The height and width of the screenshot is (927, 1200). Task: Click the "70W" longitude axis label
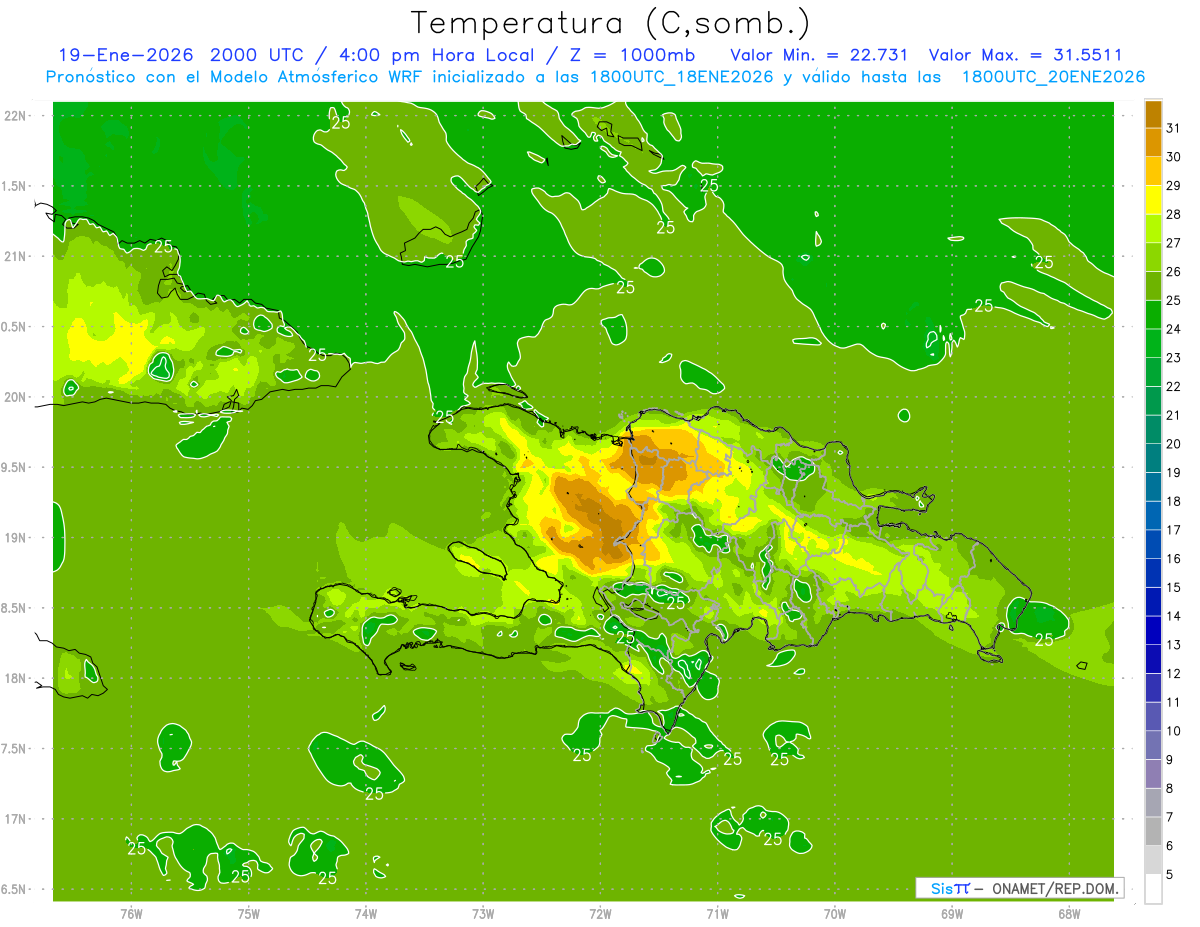tap(835, 913)
